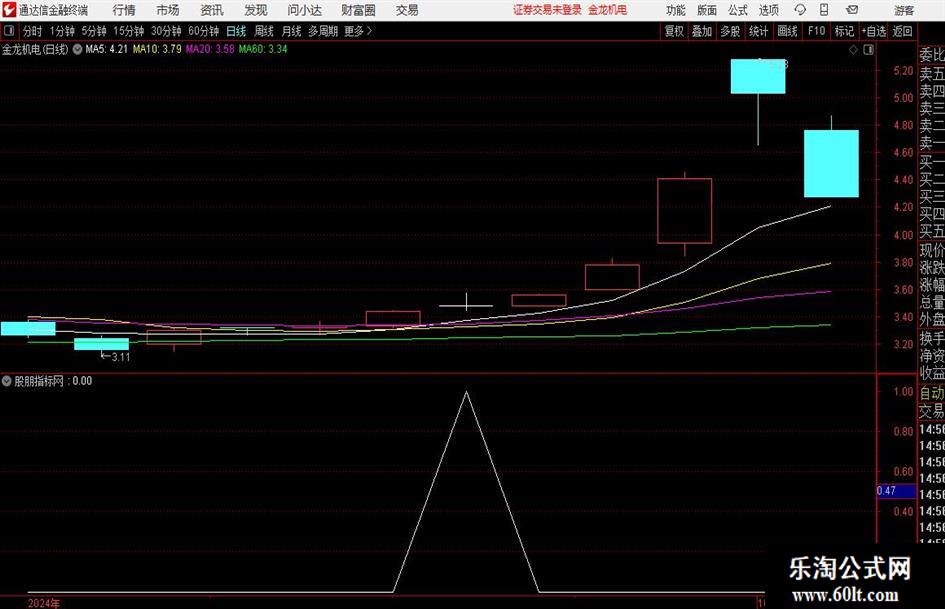This screenshot has width=945, height=609.
Task: Open the 交易 menu
Action: tap(407, 10)
